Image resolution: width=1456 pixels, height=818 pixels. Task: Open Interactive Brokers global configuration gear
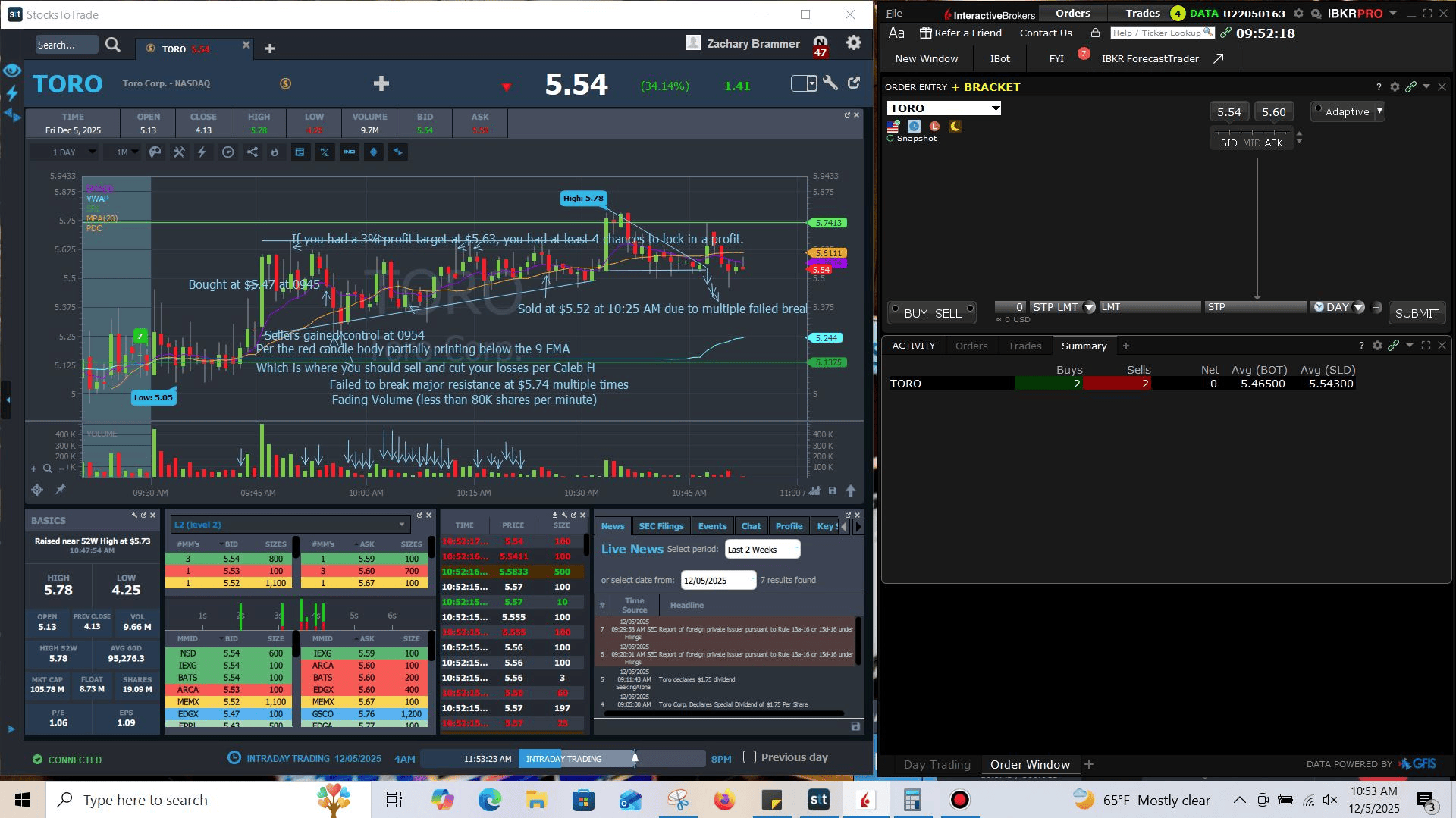(1298, 14)
